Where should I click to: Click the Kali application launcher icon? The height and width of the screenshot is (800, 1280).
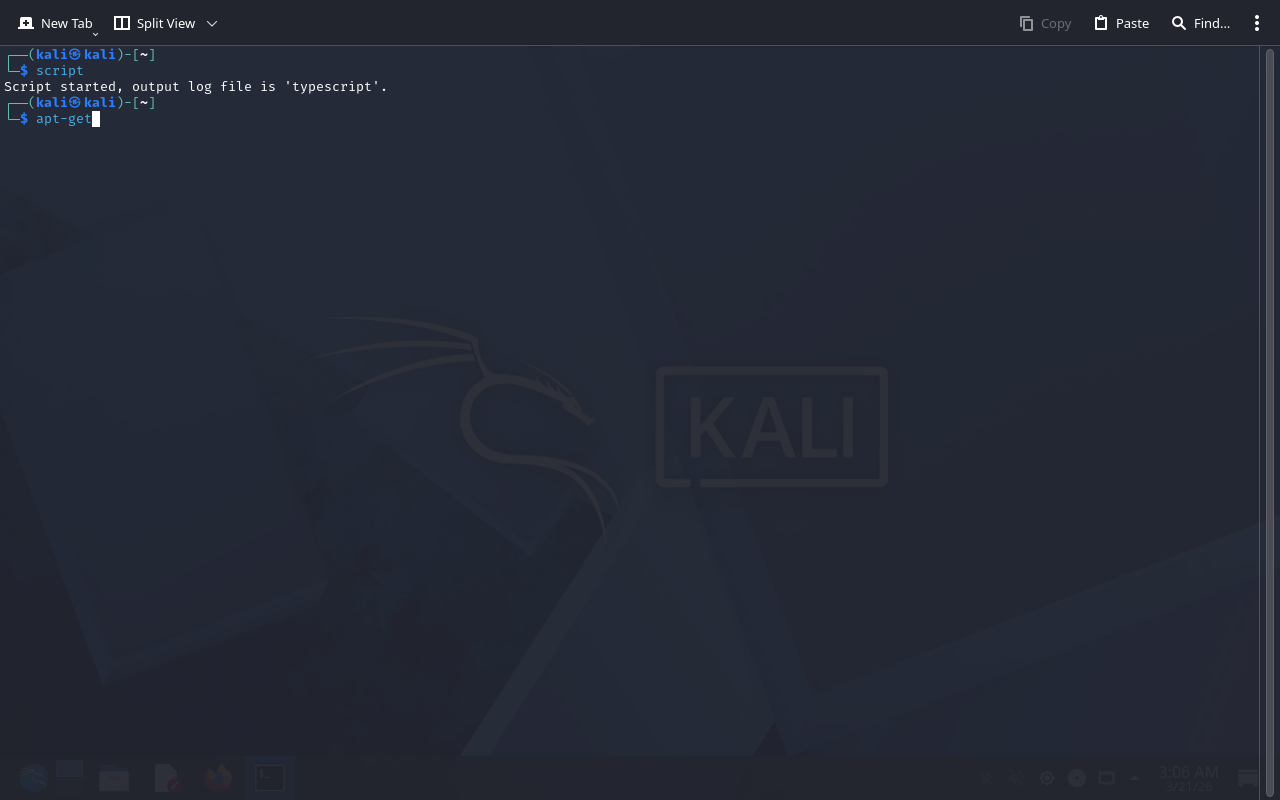(33, 778)
